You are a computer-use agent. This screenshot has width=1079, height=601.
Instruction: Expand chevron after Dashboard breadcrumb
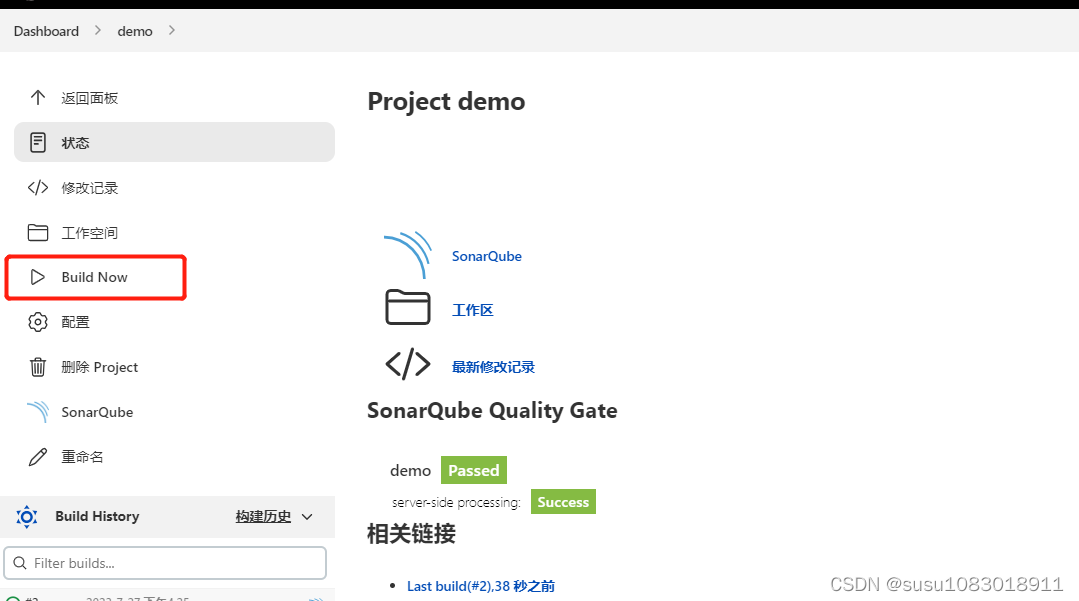point(98,30)
